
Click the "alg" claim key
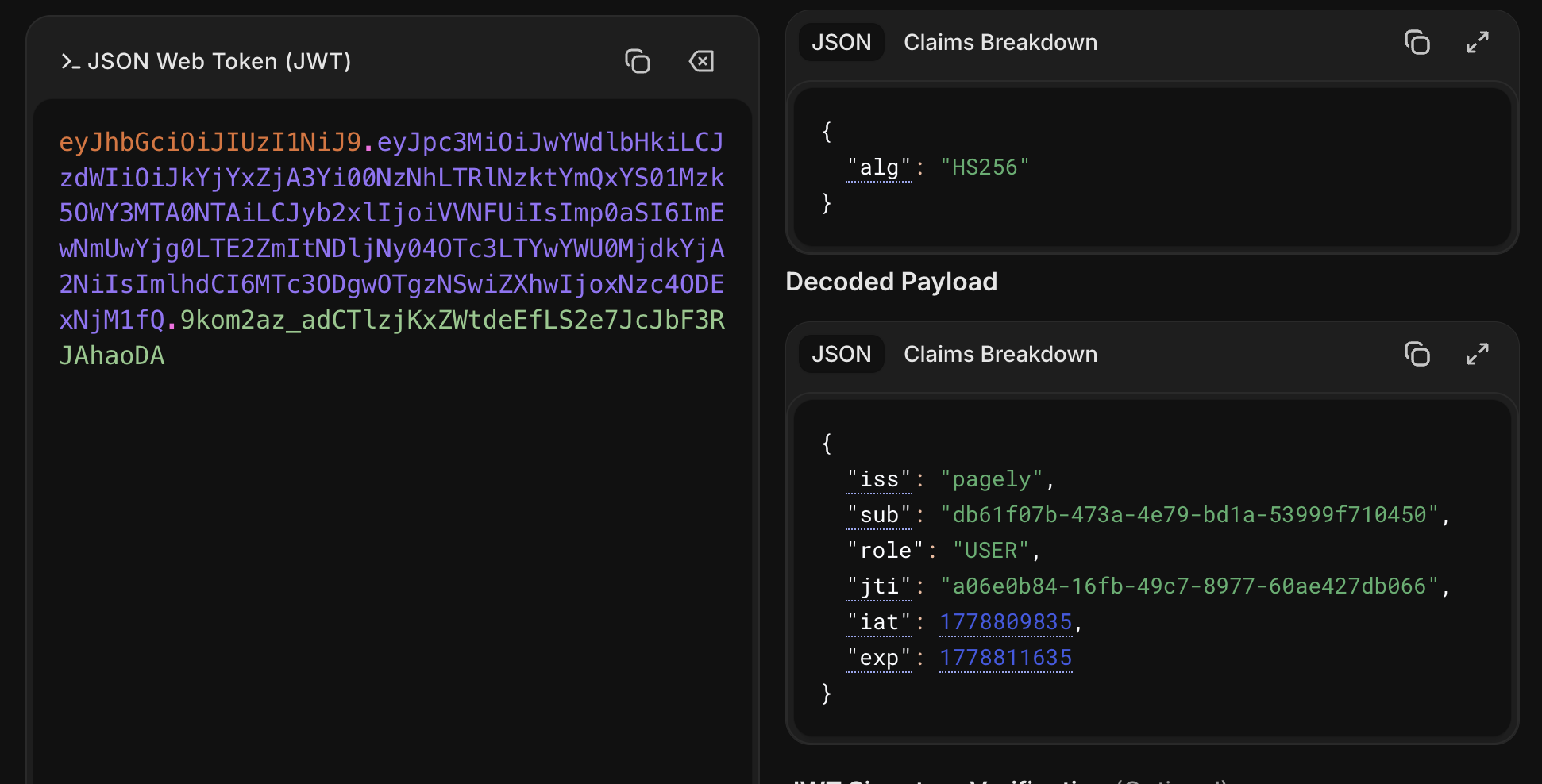[879, 167]
